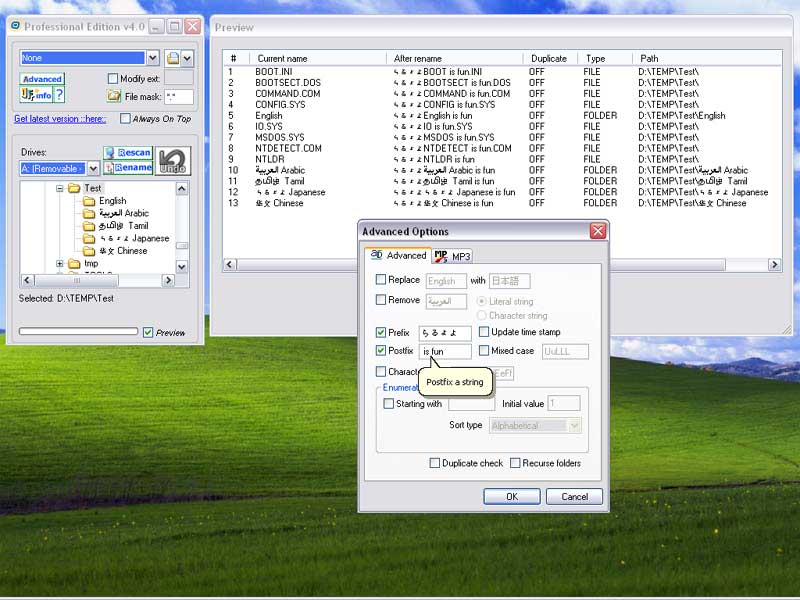Click the question mark help icon
The image size is (800, 600).
coord(59,94)
